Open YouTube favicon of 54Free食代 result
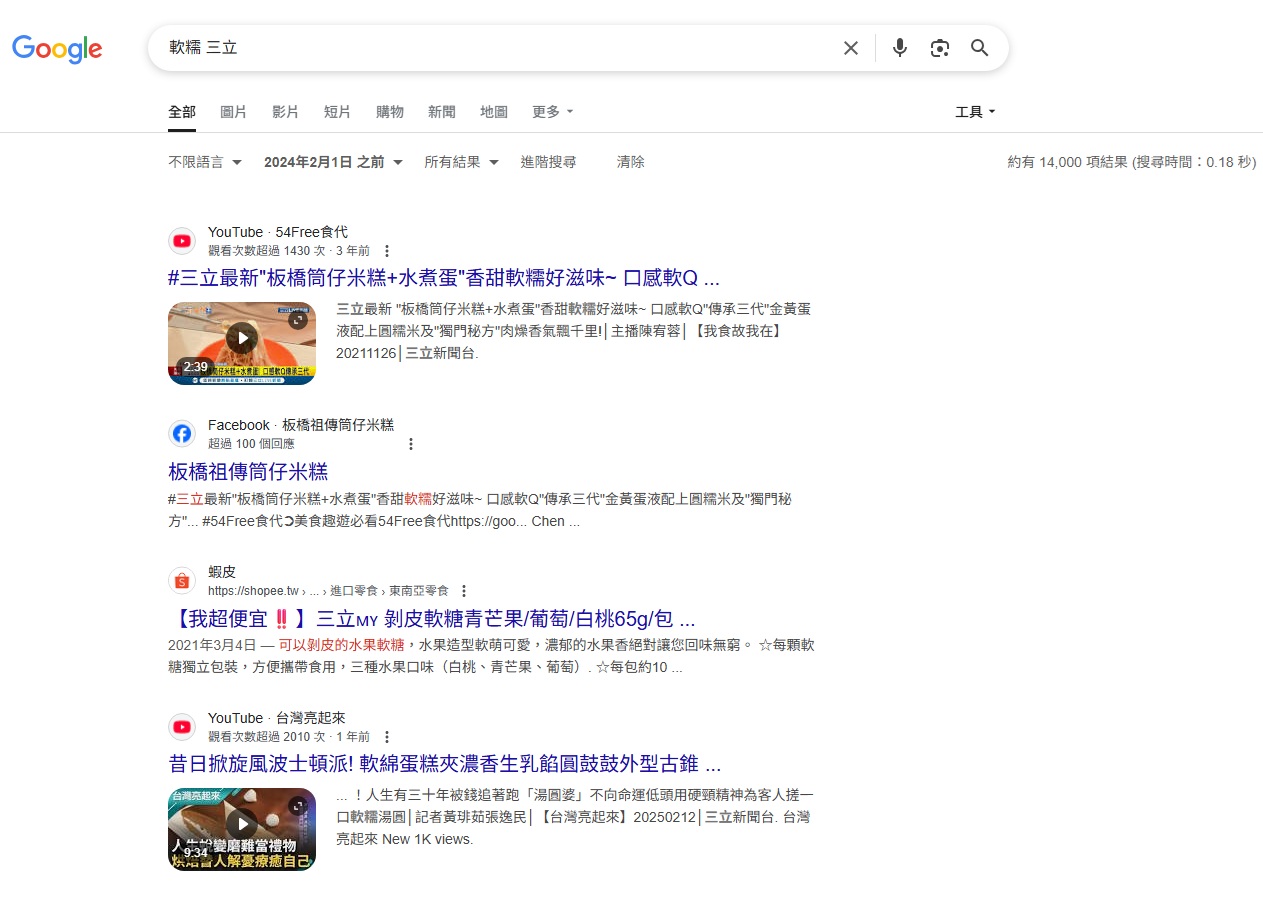The height and width of the screenshot is (903, 1263). [x=182, y=240]
